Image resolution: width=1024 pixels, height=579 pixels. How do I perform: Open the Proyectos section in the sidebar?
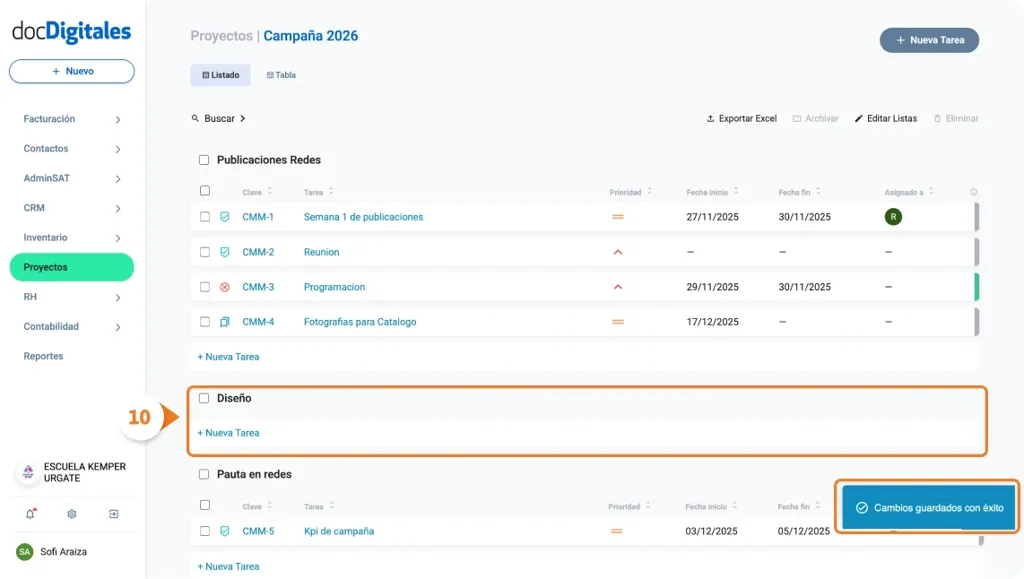coord(47,267)
